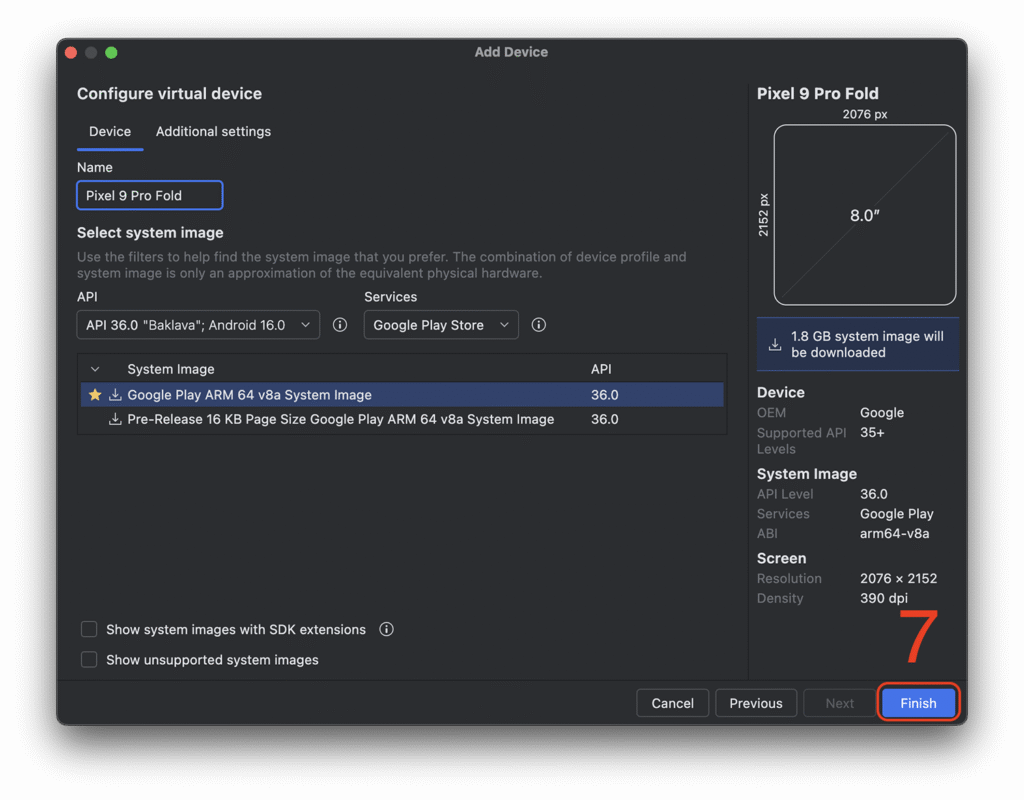Switch to the Additional settings tab
This screenshot has height=800, width=1024.
coord(213,132)
